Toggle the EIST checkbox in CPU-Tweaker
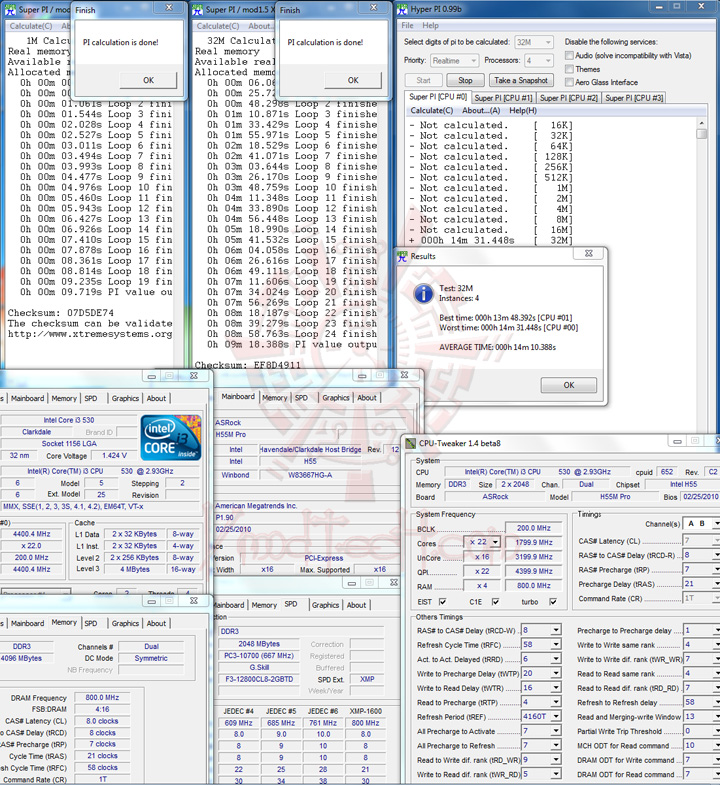720x785 pixels. 442,601
